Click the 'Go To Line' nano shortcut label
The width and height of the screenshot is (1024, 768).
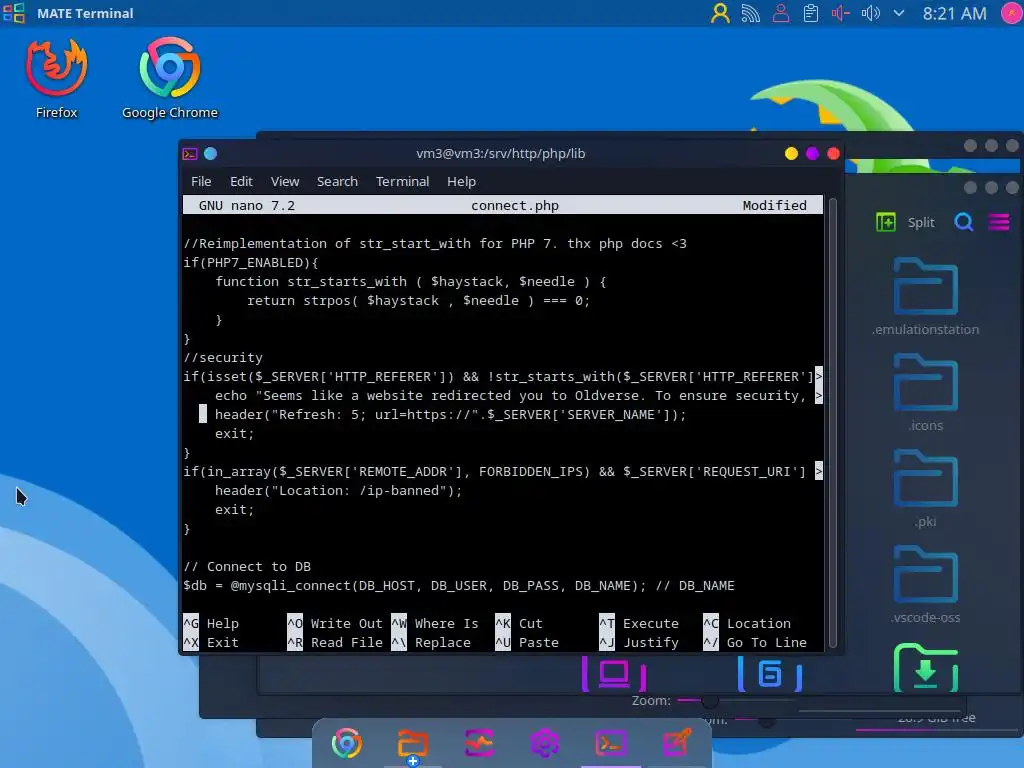tap(767, 643)
